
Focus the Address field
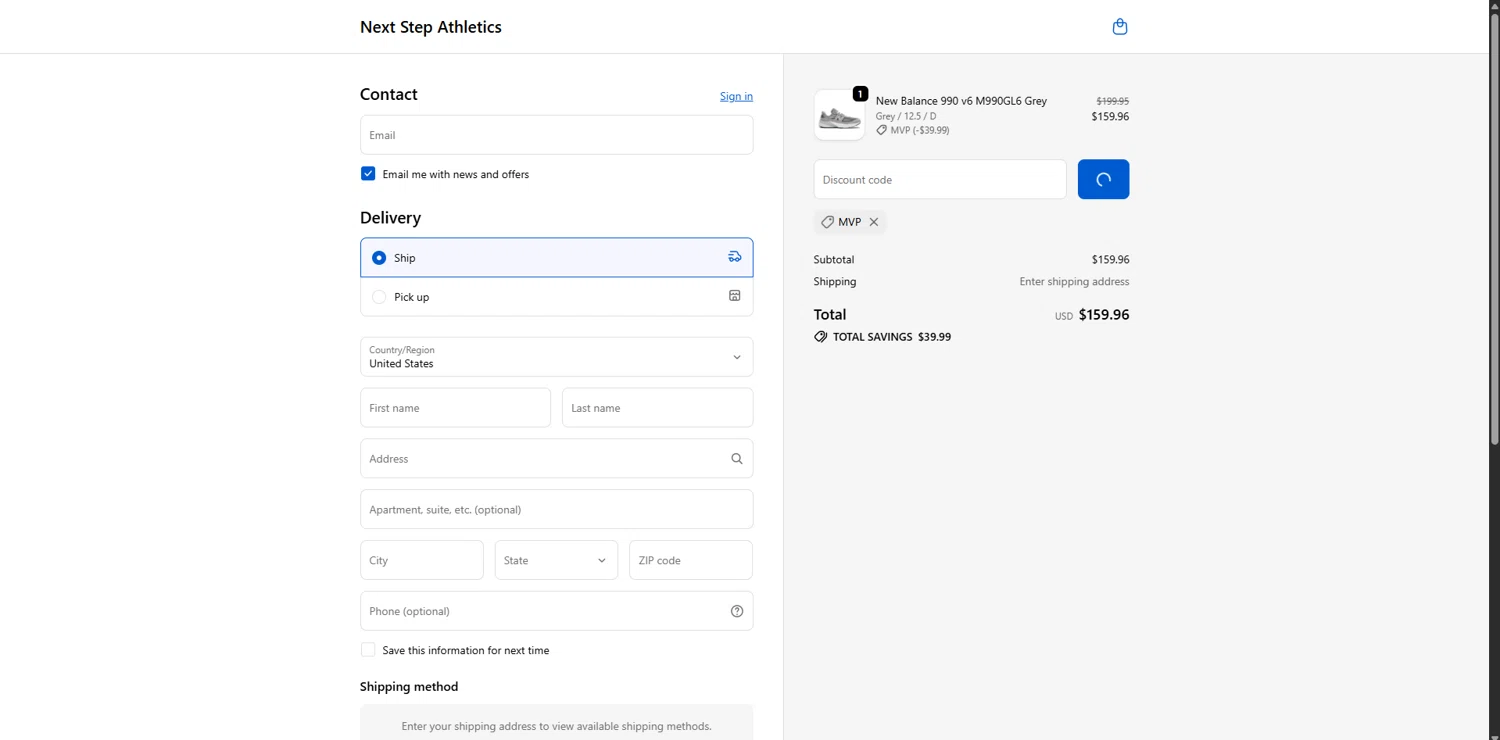click(x=556, y=459)
